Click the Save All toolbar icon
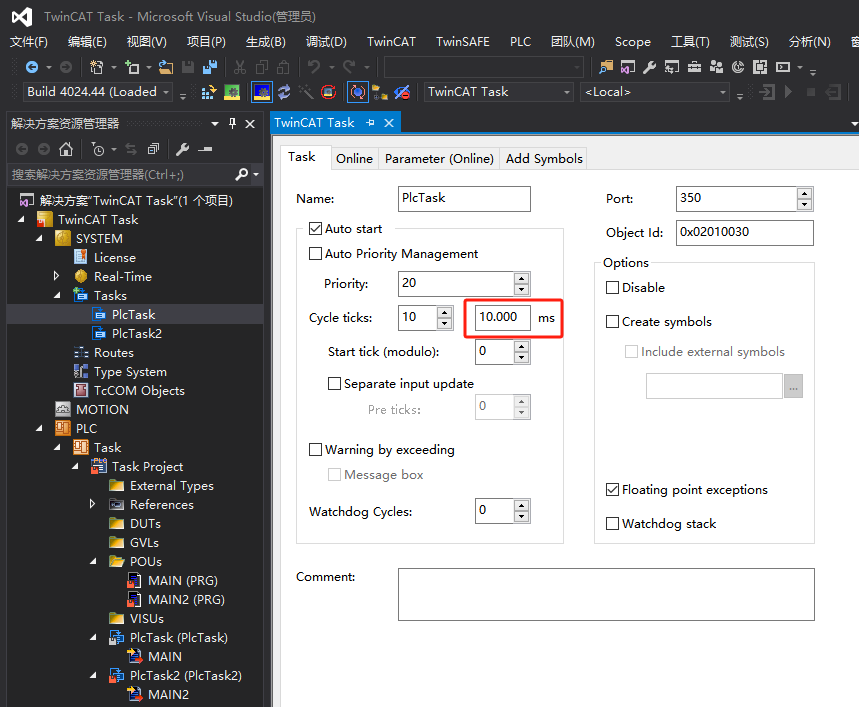 tap(209, 67)
